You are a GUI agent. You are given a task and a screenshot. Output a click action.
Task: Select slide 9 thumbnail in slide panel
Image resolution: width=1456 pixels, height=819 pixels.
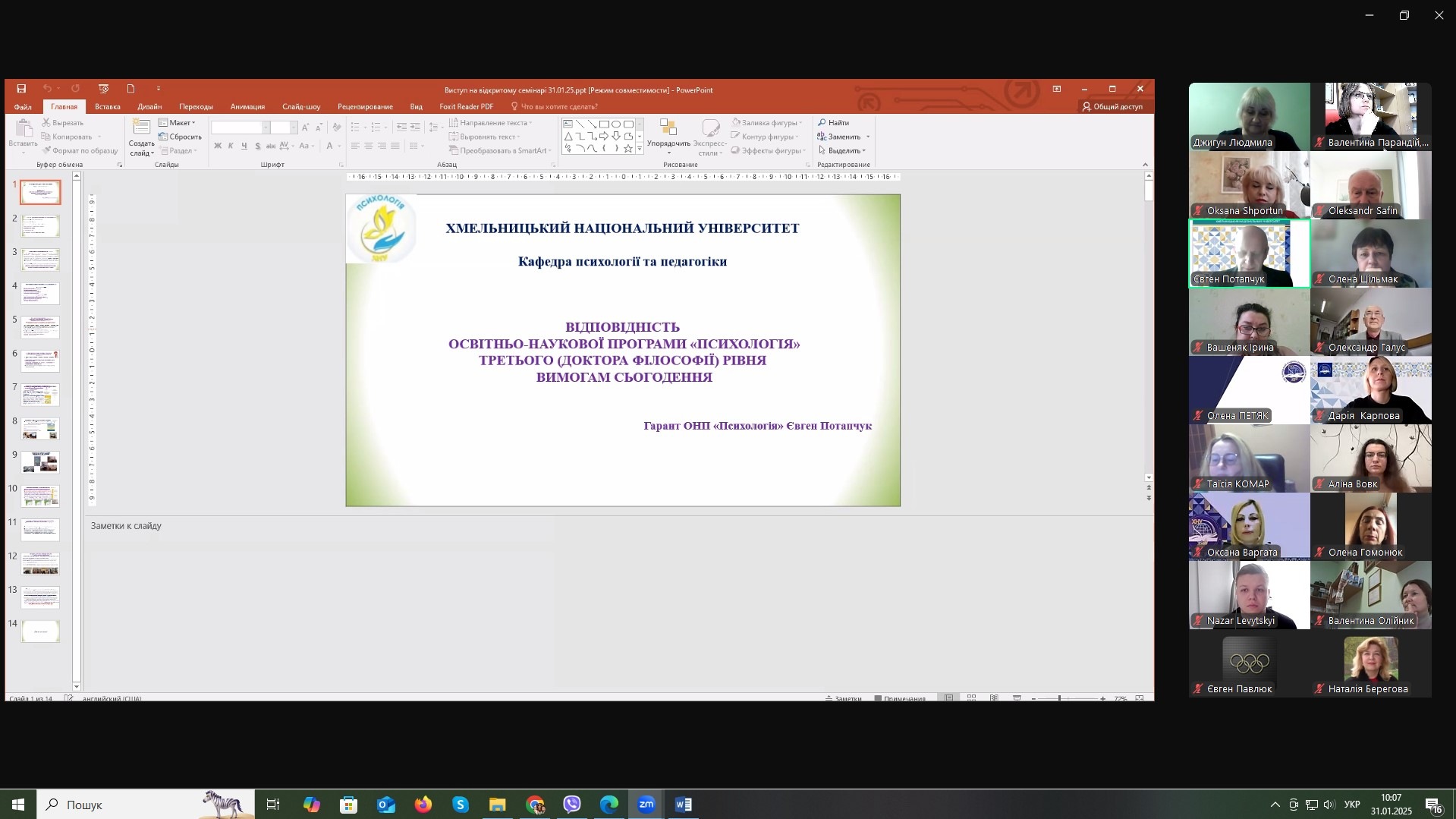click(40, 462)
